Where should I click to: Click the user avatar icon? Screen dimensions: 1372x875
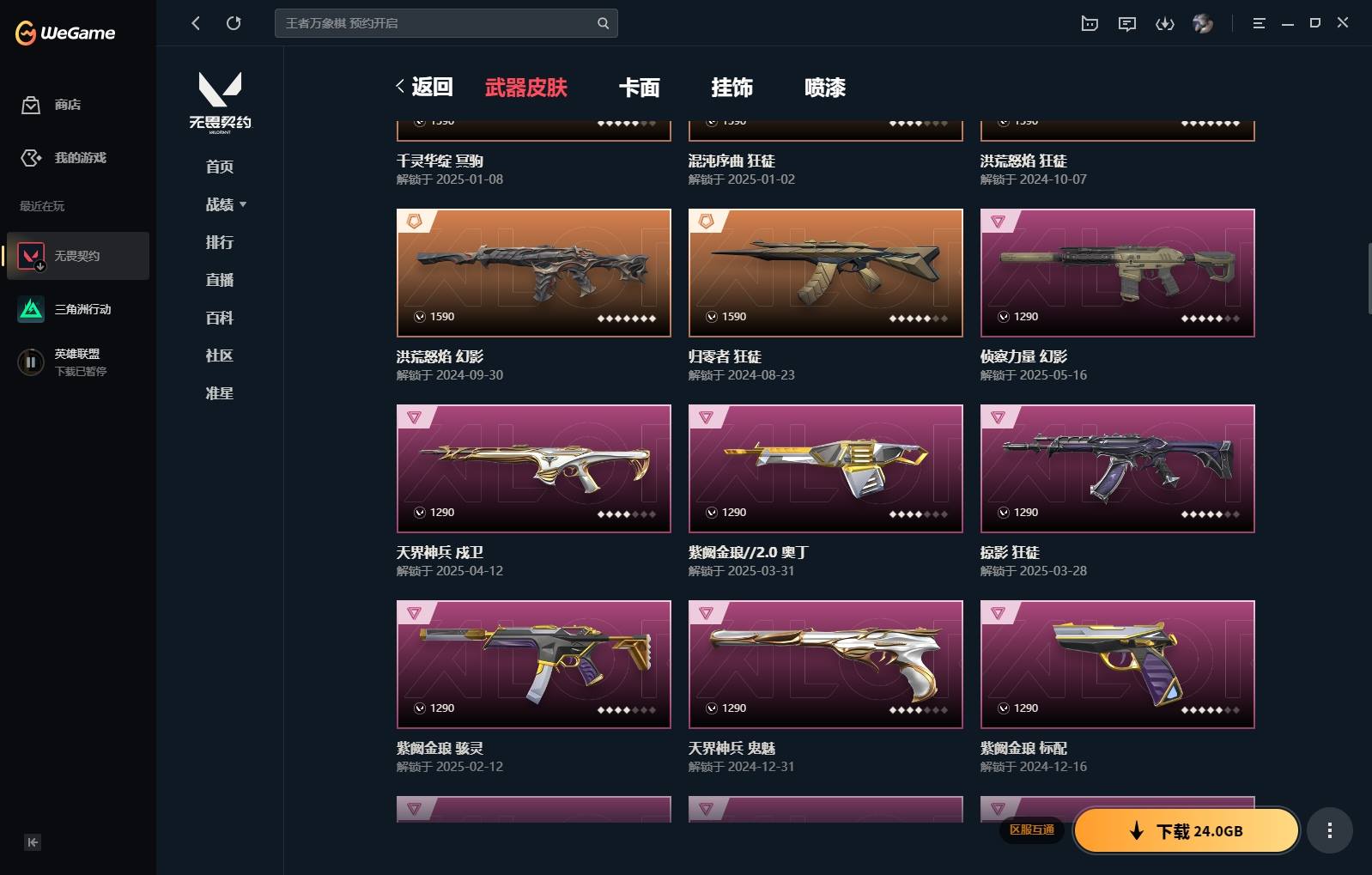pos(1203,23)
